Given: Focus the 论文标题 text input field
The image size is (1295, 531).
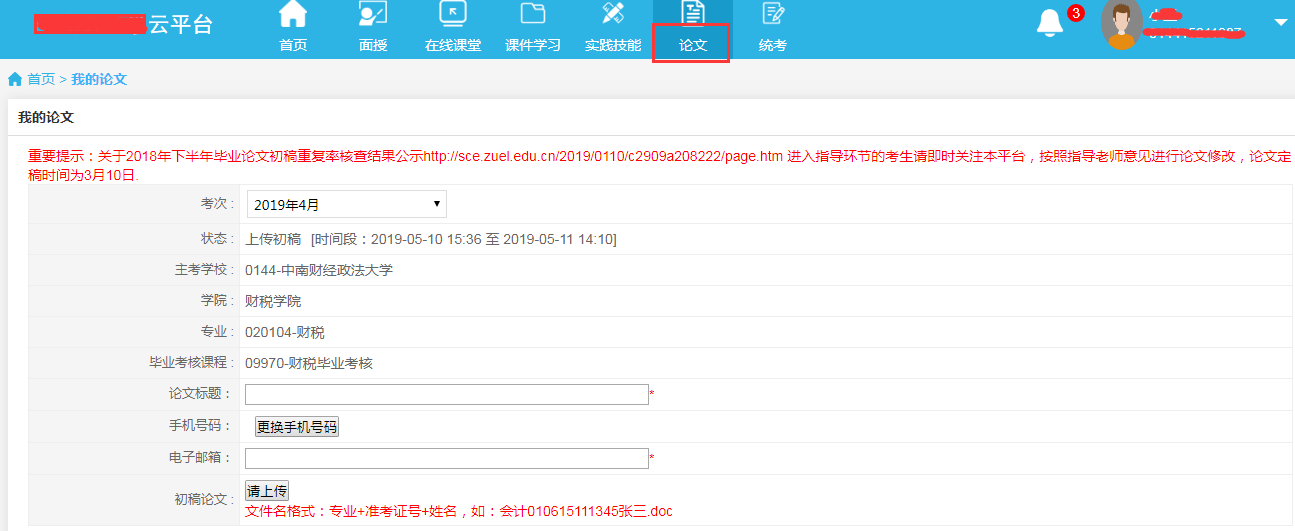Looking at the screenshot, I should [446, 394].
